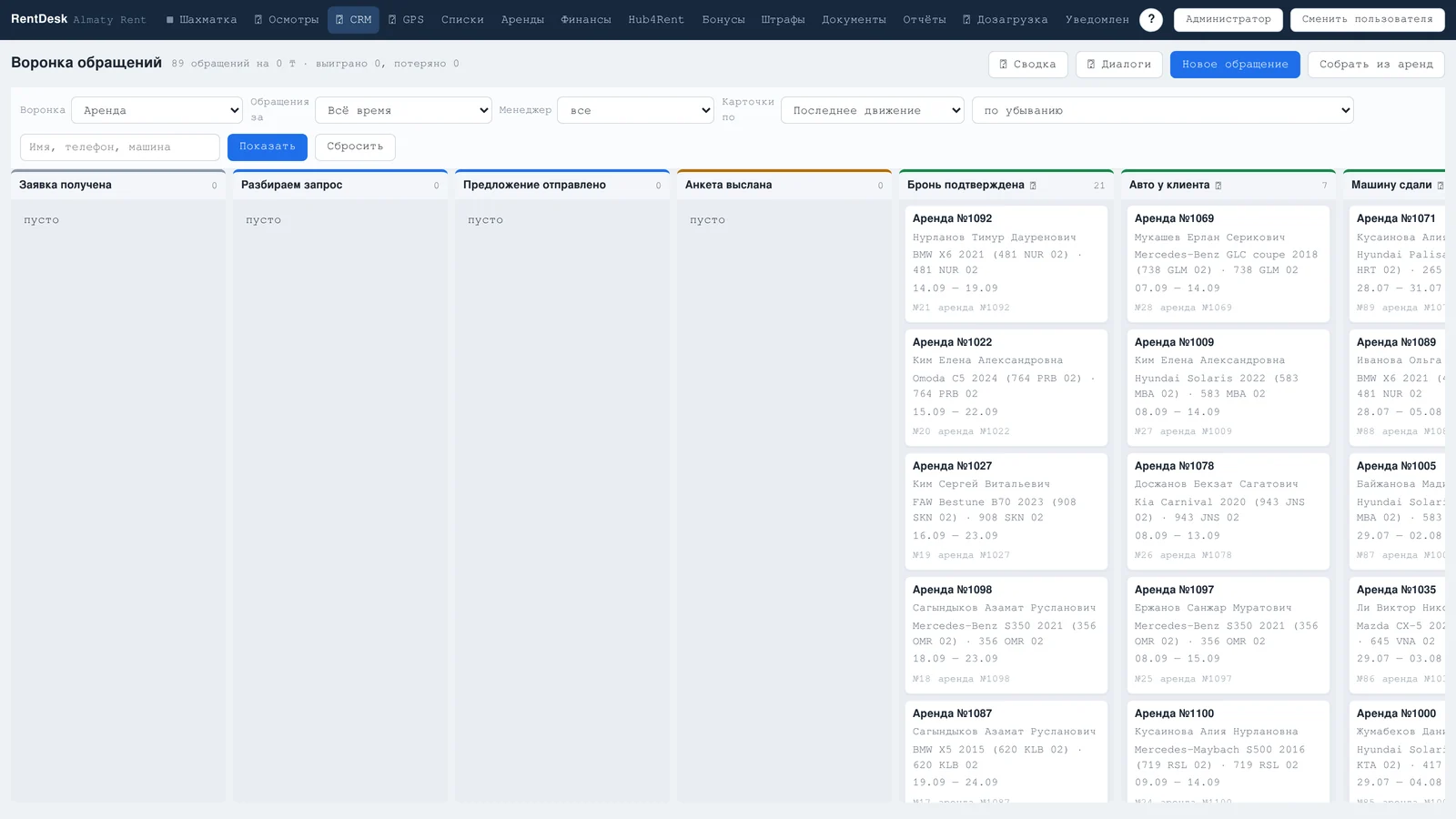The image size is (1456, 819).
Task: Open the по убыванию order dropdown
Action: pyautogui.click(x=1163, y=110)
